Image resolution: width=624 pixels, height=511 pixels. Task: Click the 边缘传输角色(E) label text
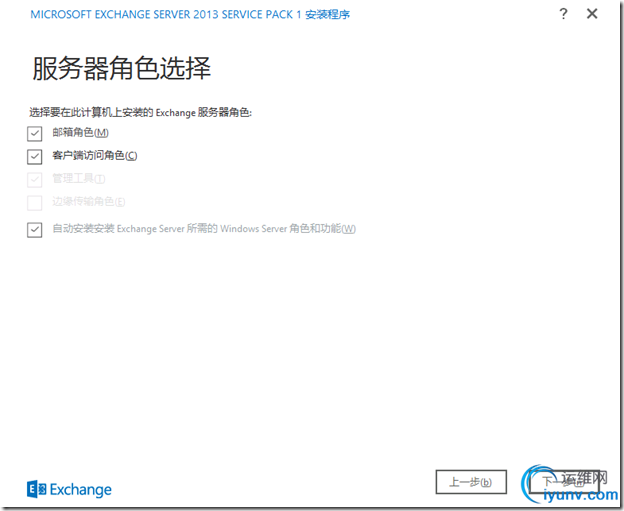coord(89,202)
